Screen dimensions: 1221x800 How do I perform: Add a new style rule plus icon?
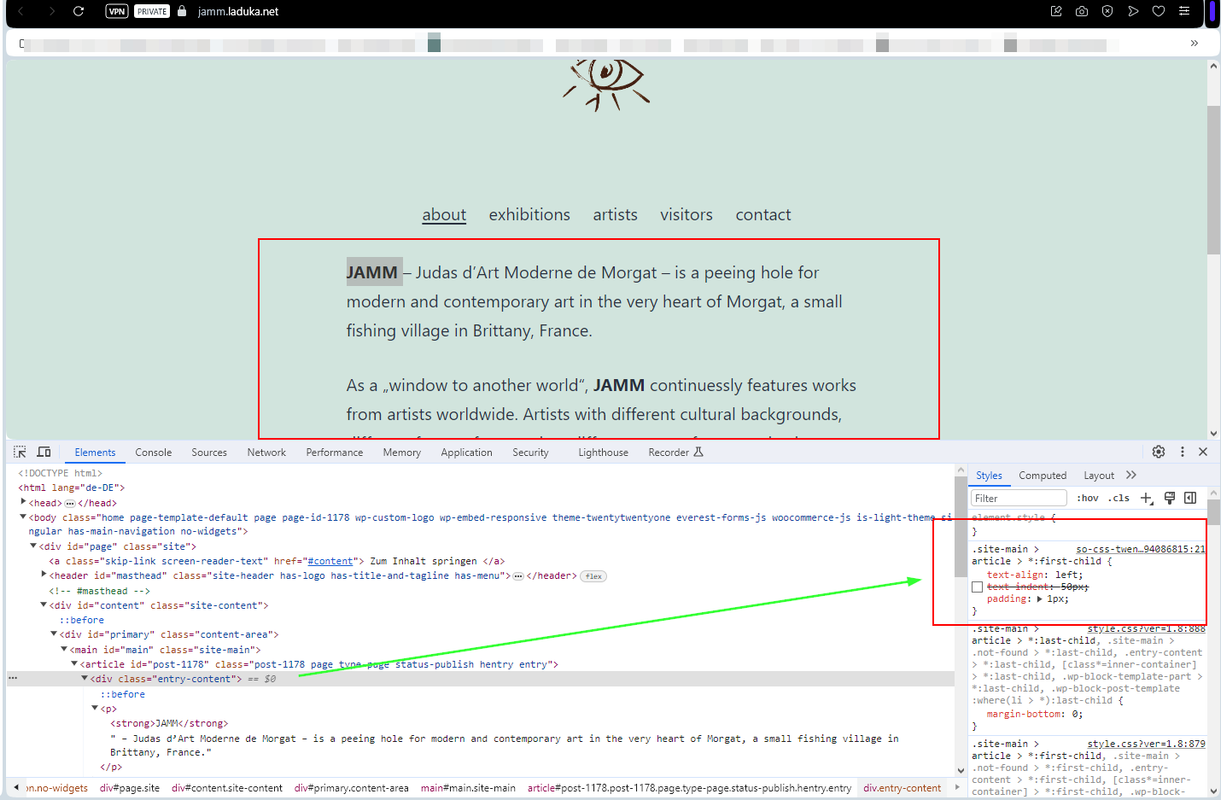click(1146, 498)
